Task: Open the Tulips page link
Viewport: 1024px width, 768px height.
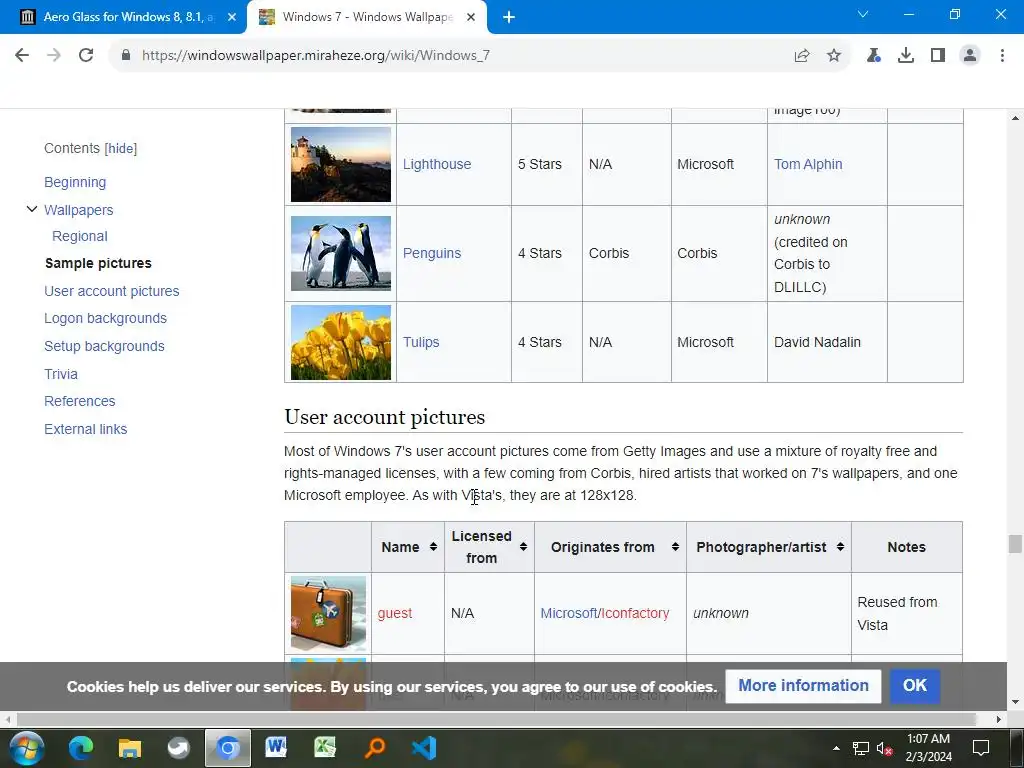Action: click(421, 342)
